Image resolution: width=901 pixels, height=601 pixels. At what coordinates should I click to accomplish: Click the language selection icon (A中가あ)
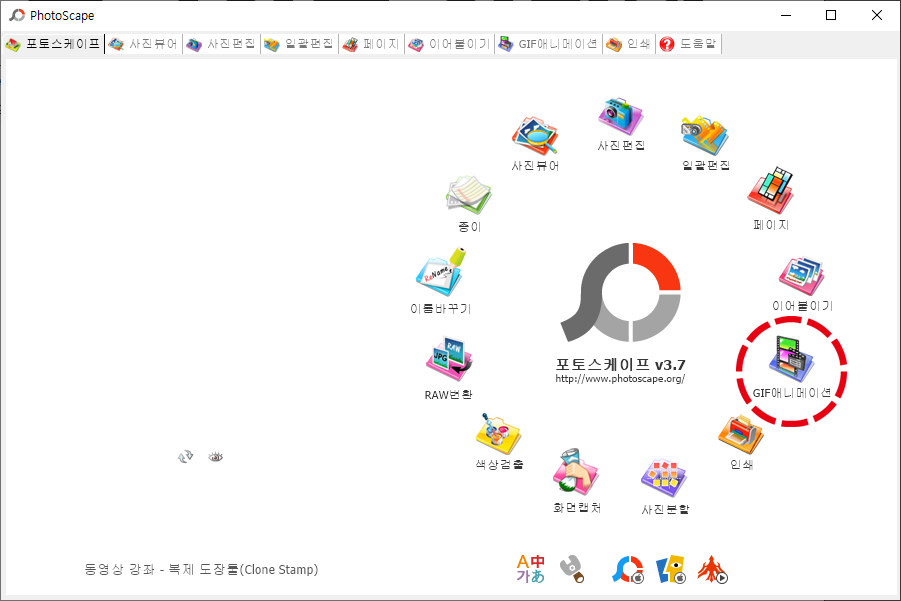[x=530, y=569]
